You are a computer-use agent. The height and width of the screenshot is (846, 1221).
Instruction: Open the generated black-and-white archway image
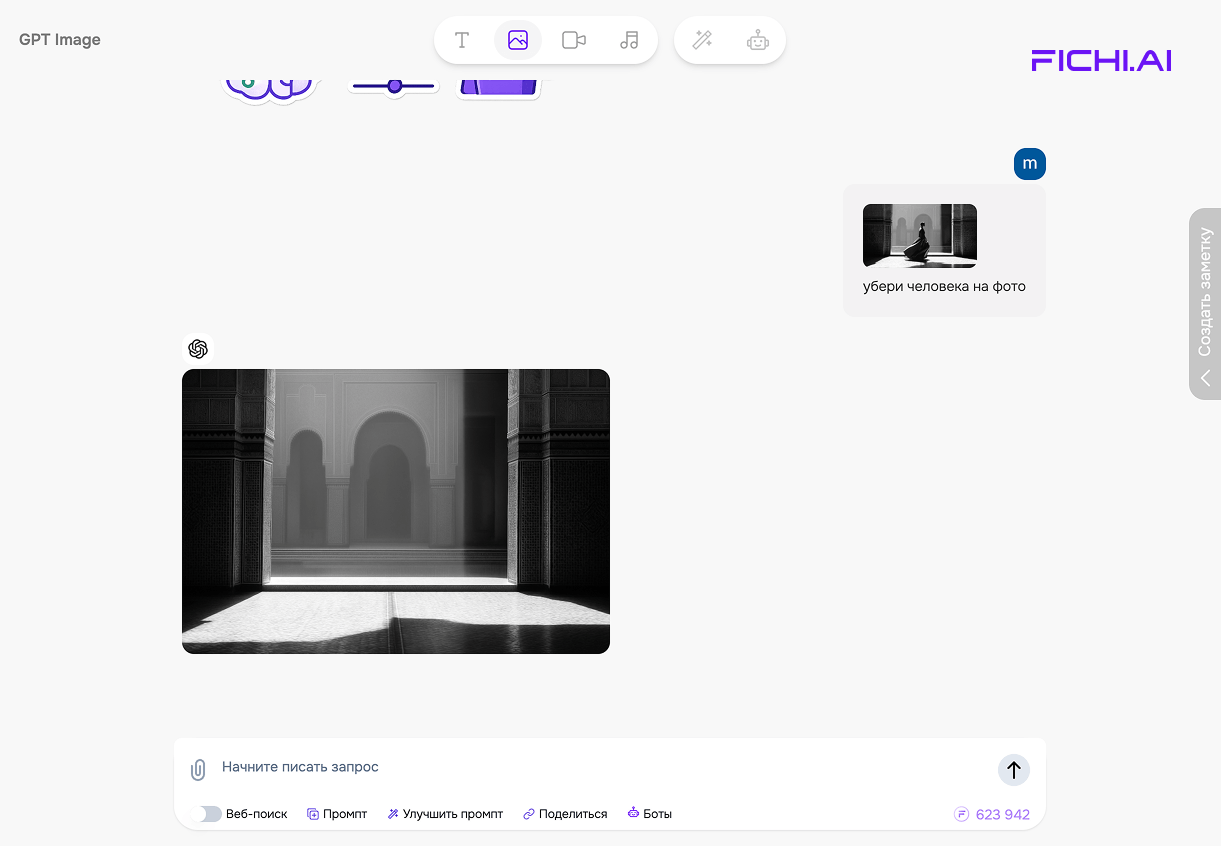click(x=396, y=511)
